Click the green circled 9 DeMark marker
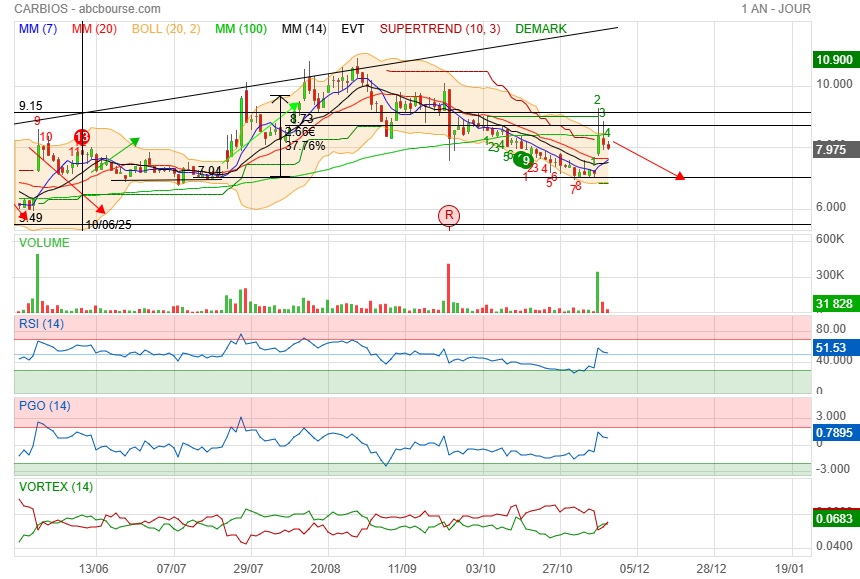This screenshot has height=579, width=860. click(x=525, y=159)
